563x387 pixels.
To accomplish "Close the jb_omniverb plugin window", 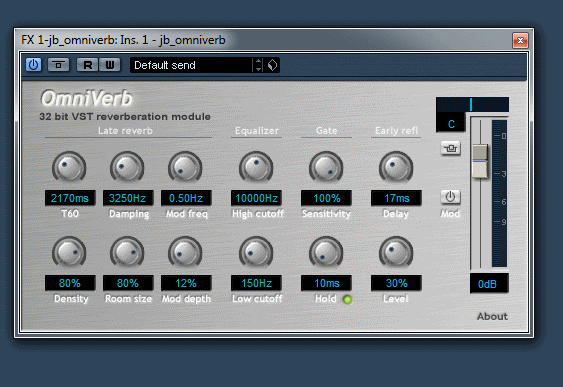I will [520, 40].
